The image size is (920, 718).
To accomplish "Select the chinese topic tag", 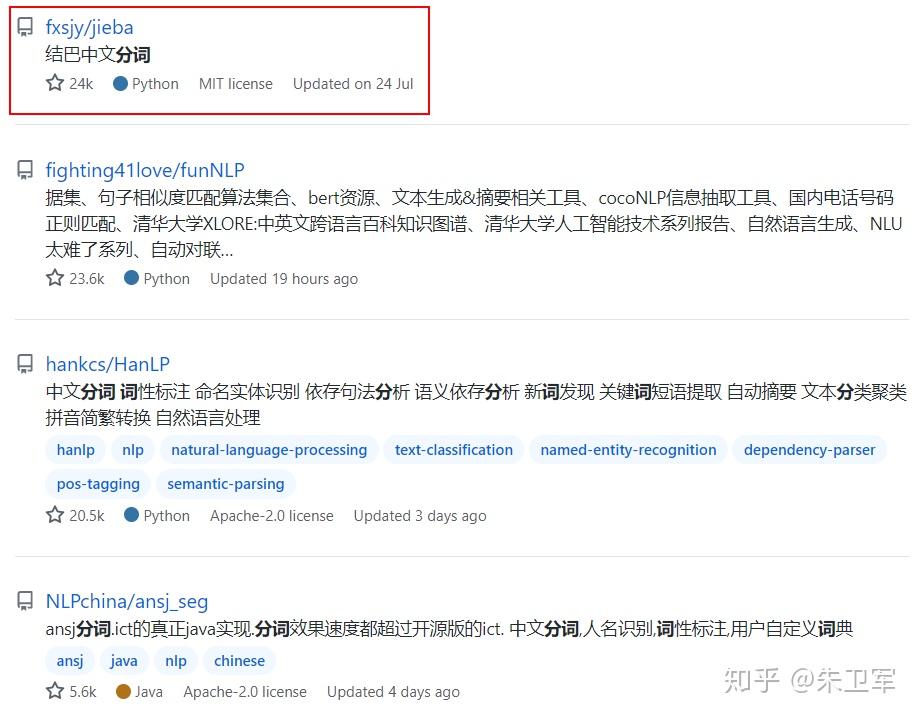I will tap(239, 661).
